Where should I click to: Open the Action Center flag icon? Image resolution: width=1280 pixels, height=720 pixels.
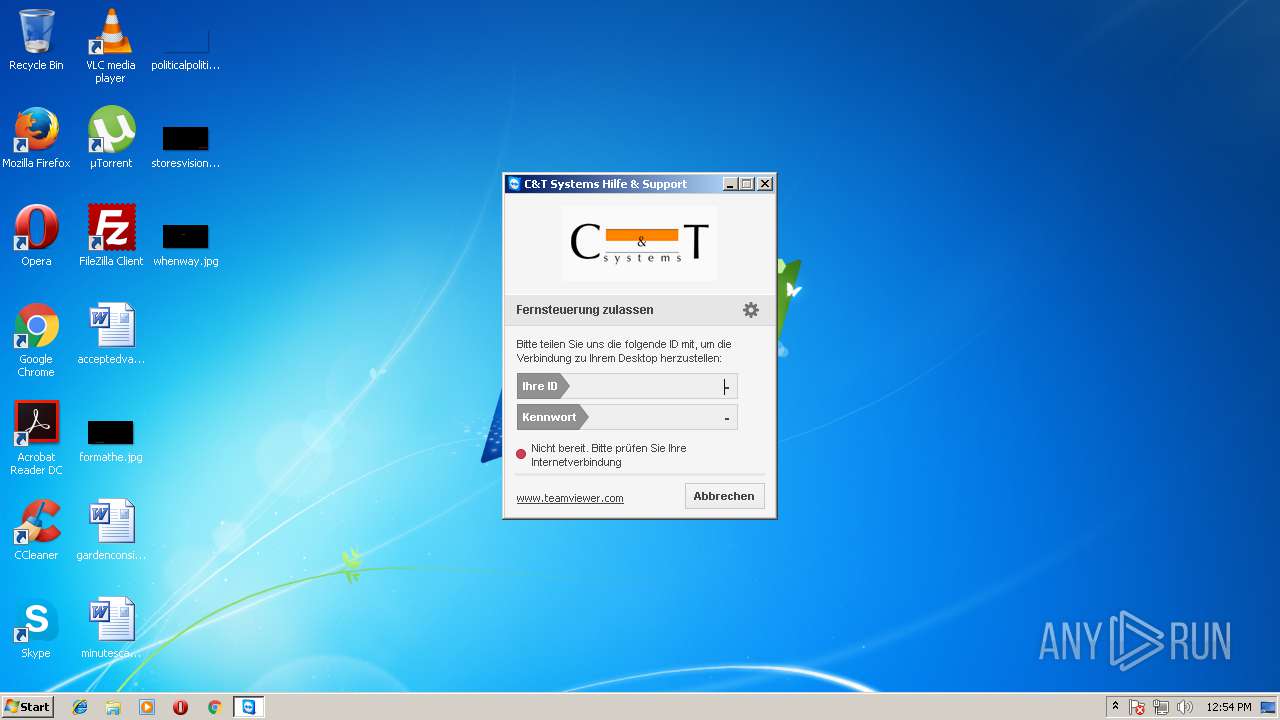1137,707
